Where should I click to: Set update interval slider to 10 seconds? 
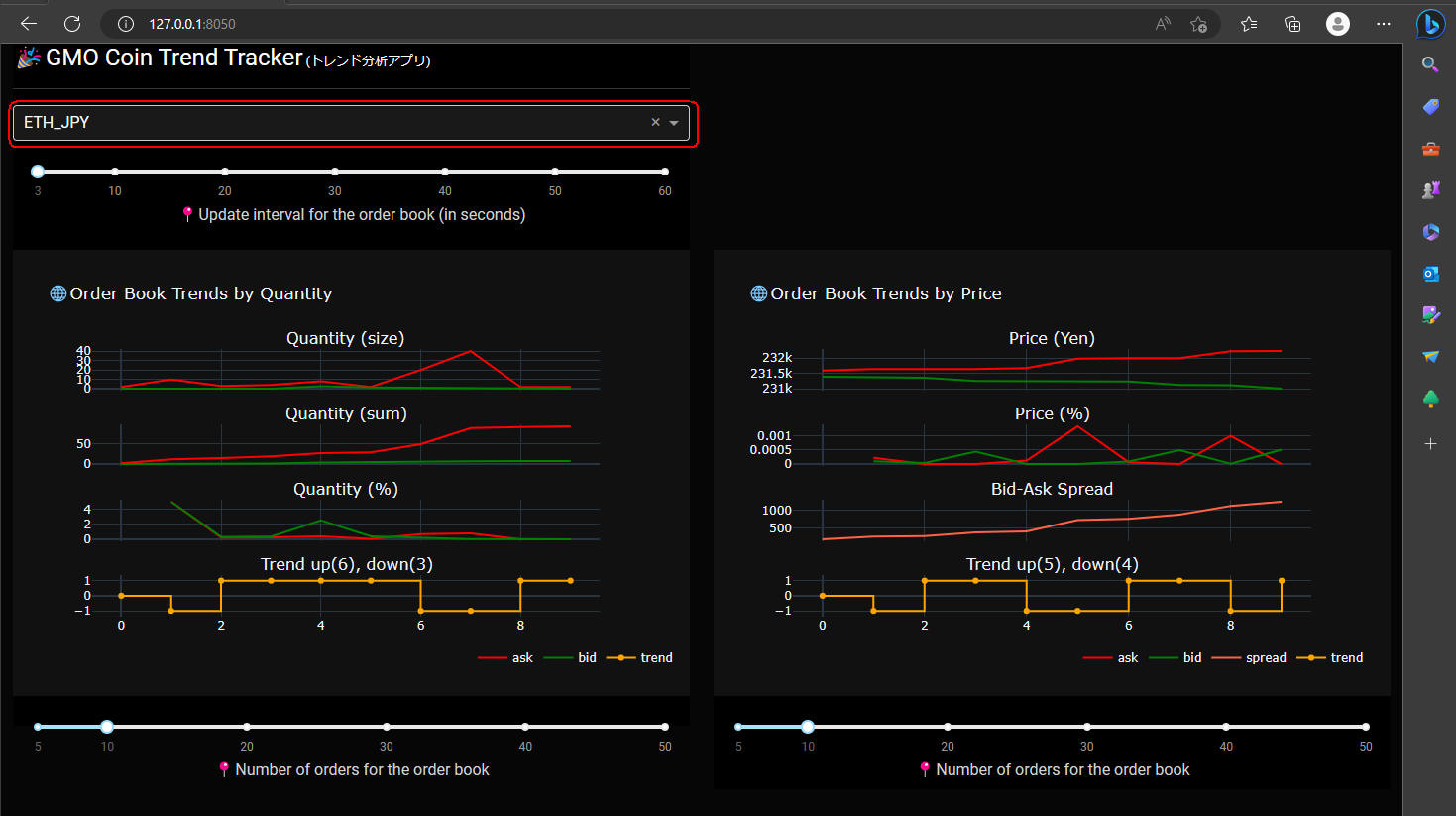(x=115, y=172)
